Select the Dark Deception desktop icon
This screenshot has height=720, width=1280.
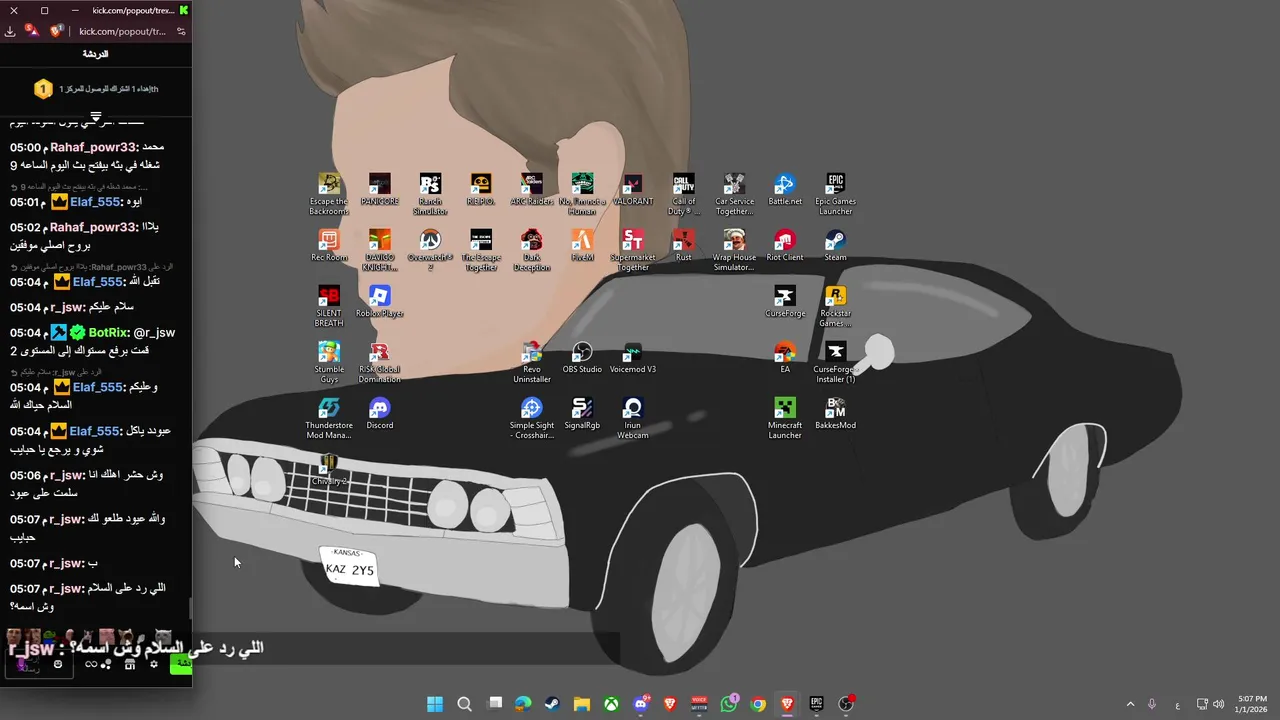click(532, 250)
